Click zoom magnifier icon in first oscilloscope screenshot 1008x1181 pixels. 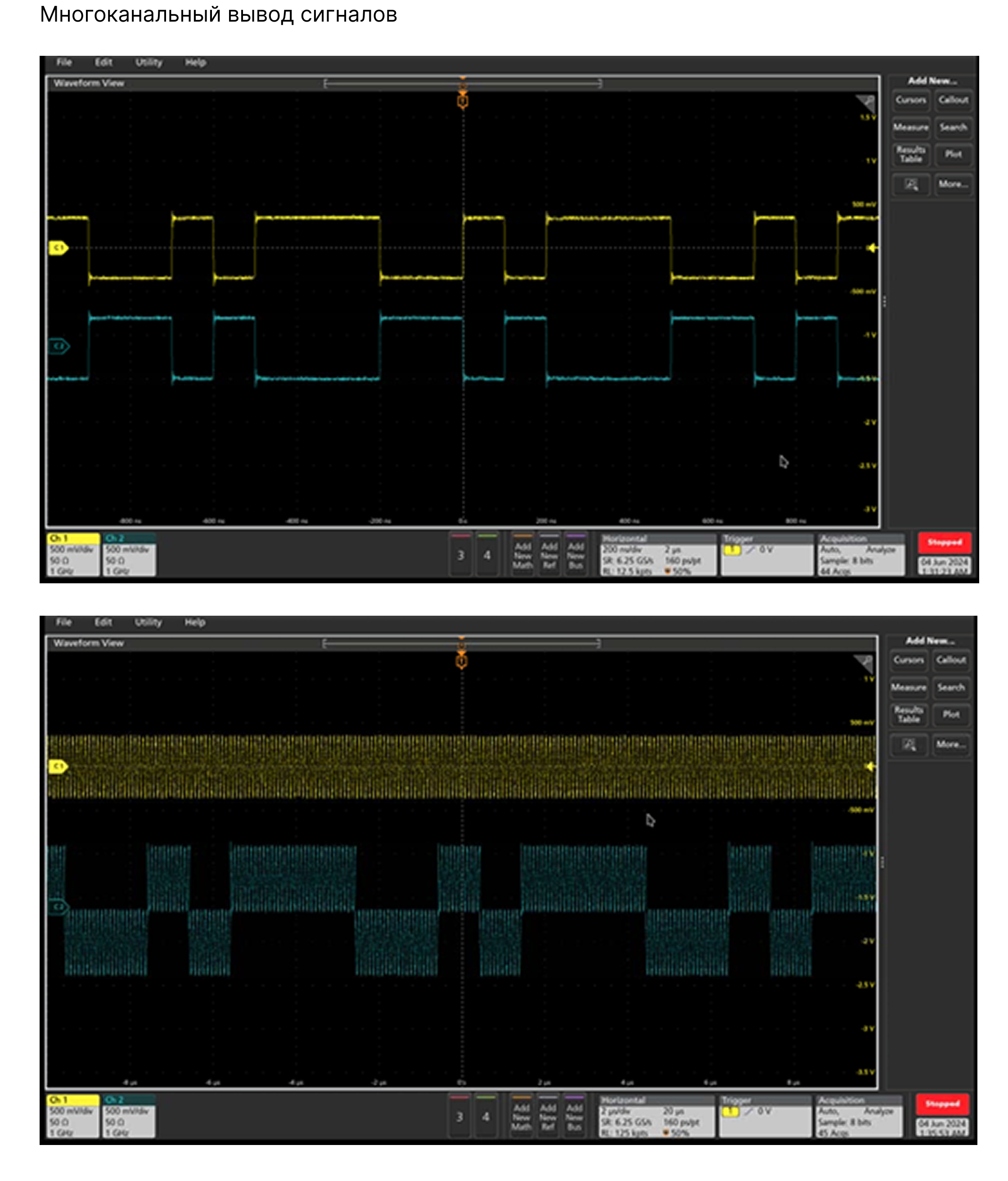point(911,185)
